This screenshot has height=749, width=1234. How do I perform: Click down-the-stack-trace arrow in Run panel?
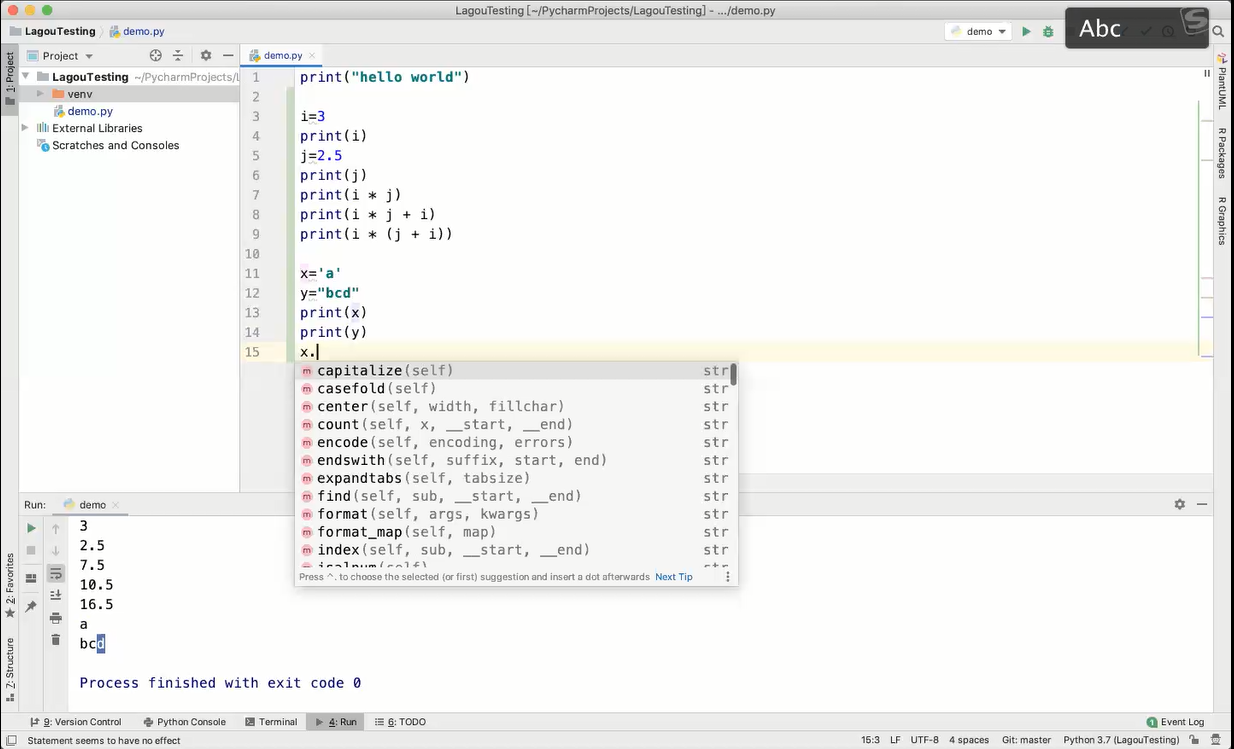pos(56,550)
